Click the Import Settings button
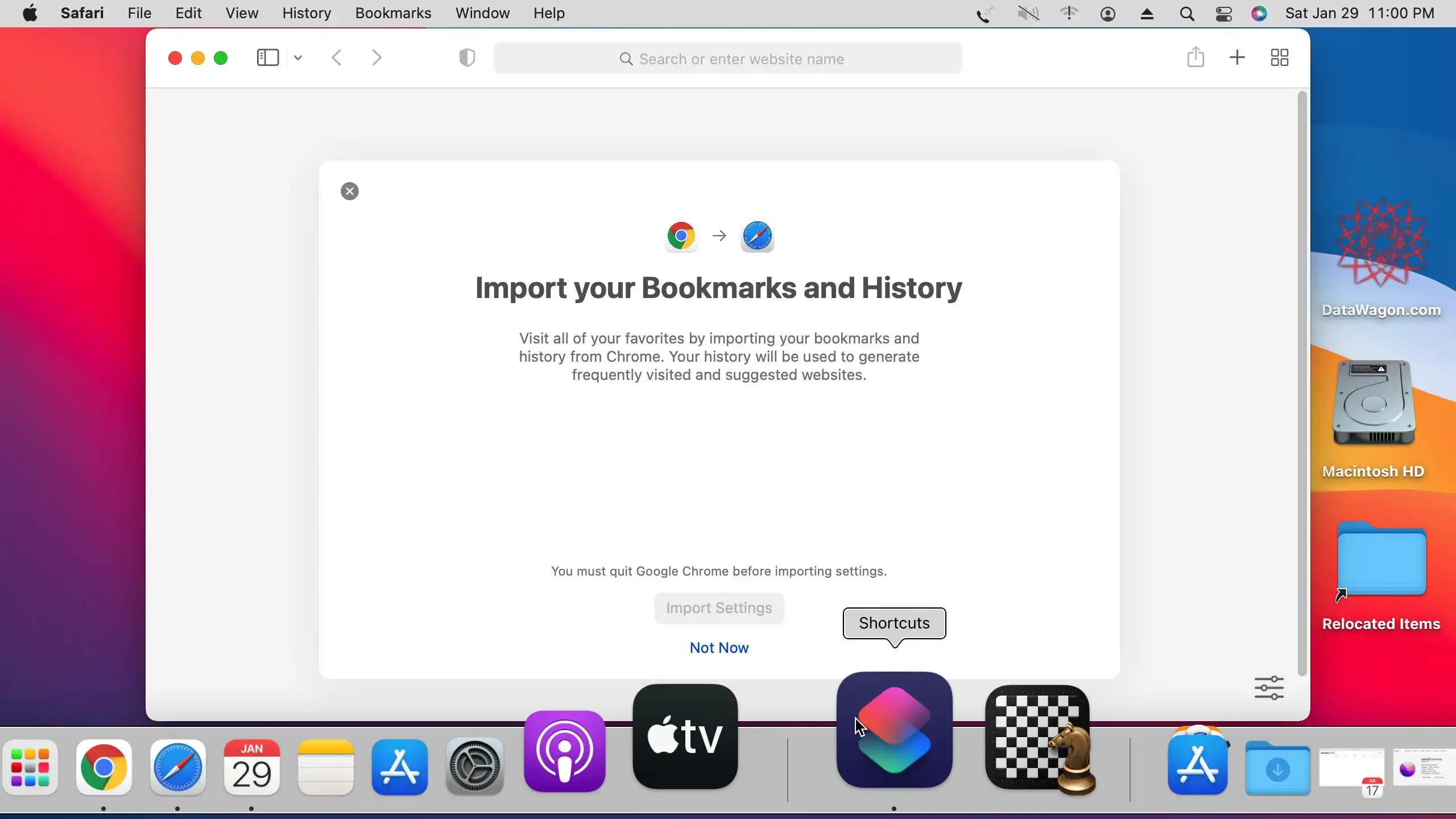1456x819 pixels. click(x=719, y=608)
